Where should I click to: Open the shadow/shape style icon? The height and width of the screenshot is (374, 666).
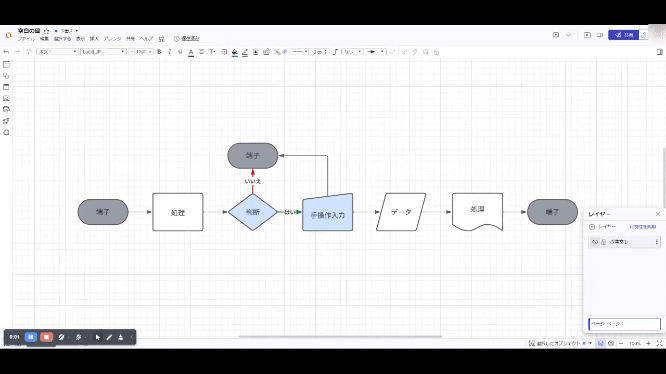tap(256, 52)
